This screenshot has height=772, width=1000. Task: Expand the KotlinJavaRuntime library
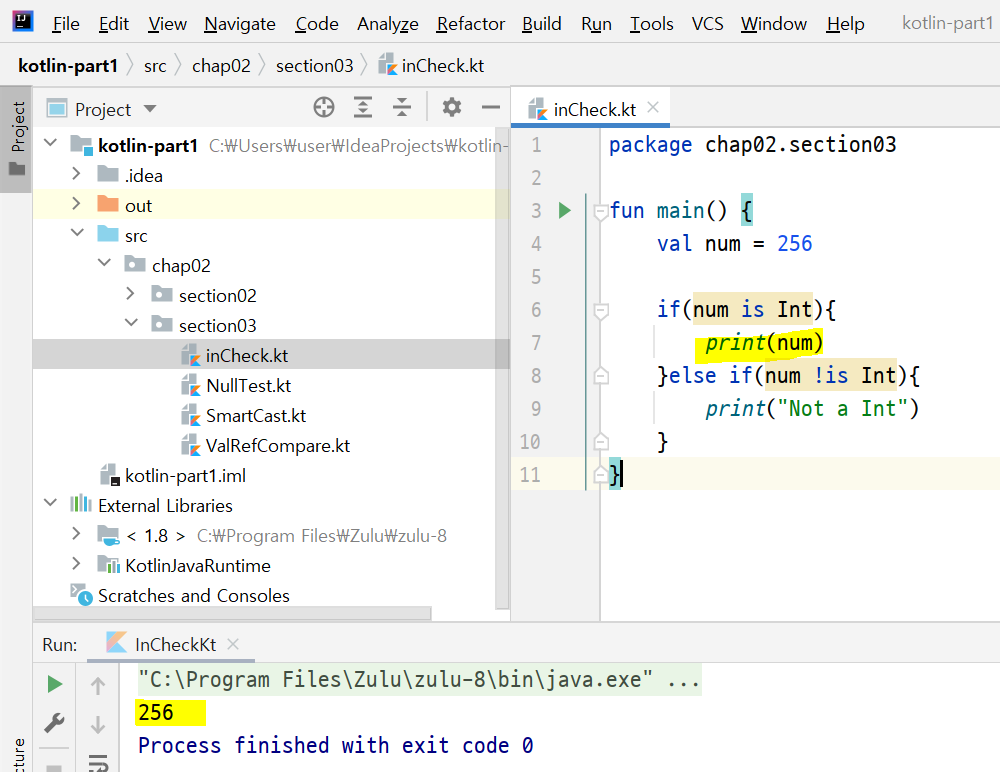pyautogui.click(x=77, y=563)
